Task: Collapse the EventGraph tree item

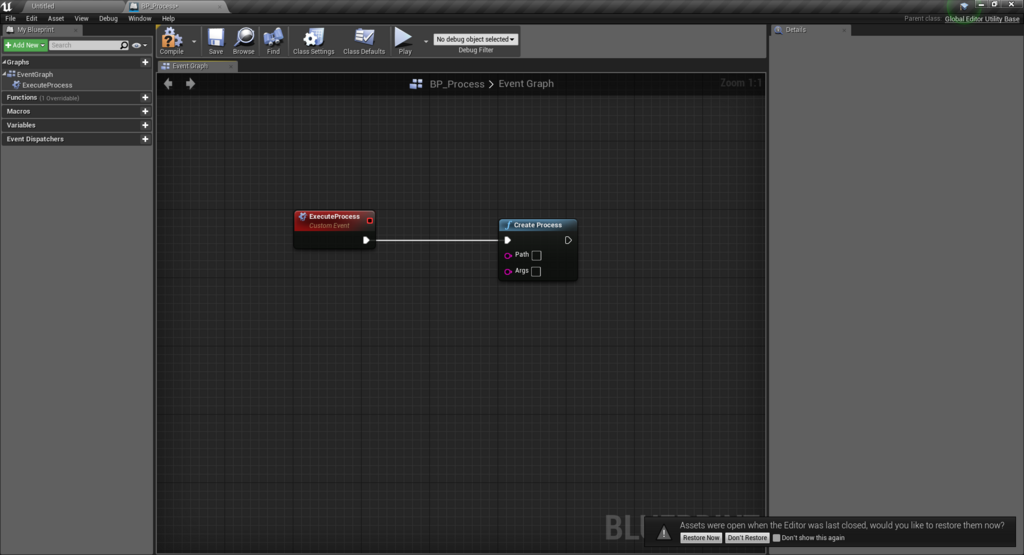Action: [4, 74]
